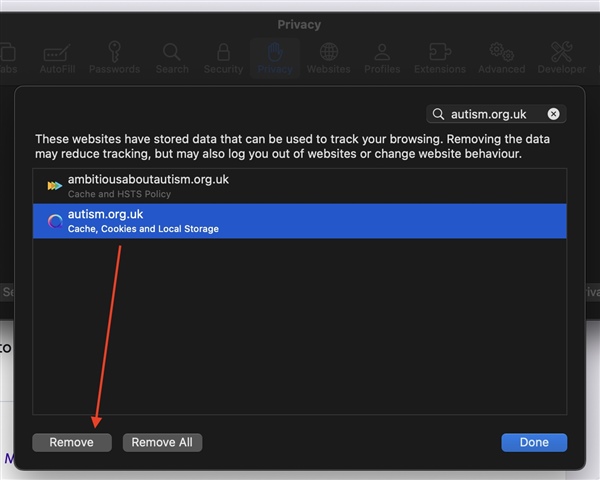Go to the Advanced settings pane

click(x=501, y=57)
